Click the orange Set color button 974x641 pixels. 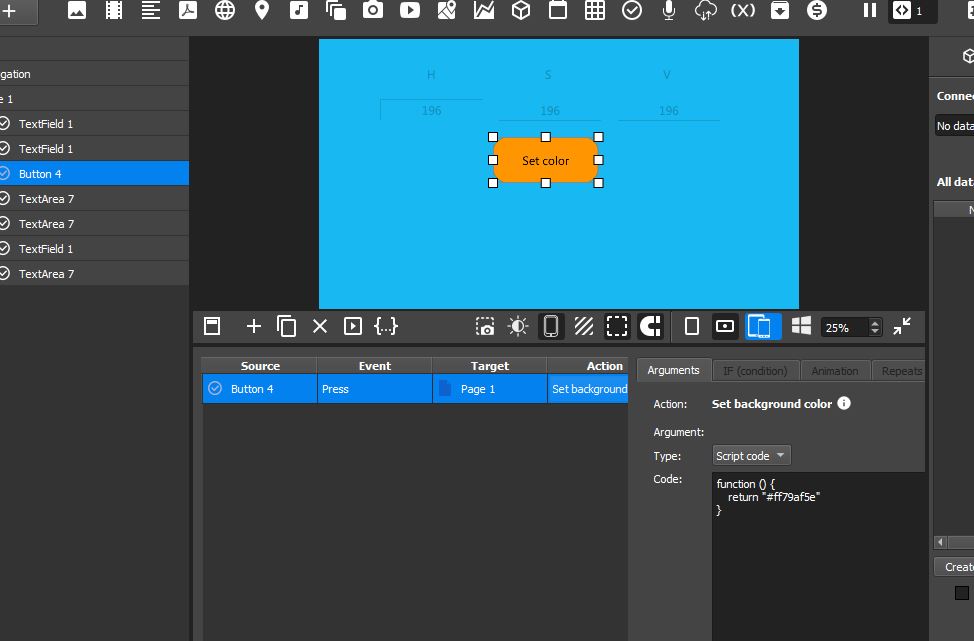tap(545, 160)
